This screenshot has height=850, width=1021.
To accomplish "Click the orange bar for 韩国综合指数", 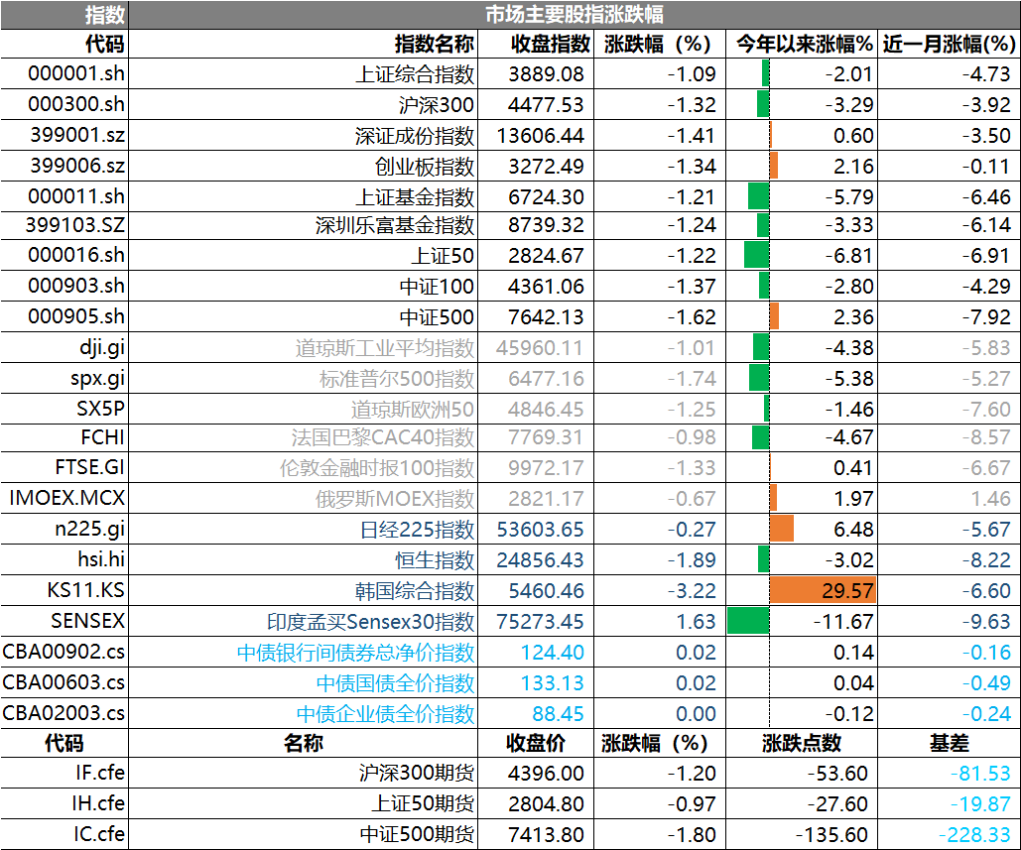I will click(x=821, y=590).
